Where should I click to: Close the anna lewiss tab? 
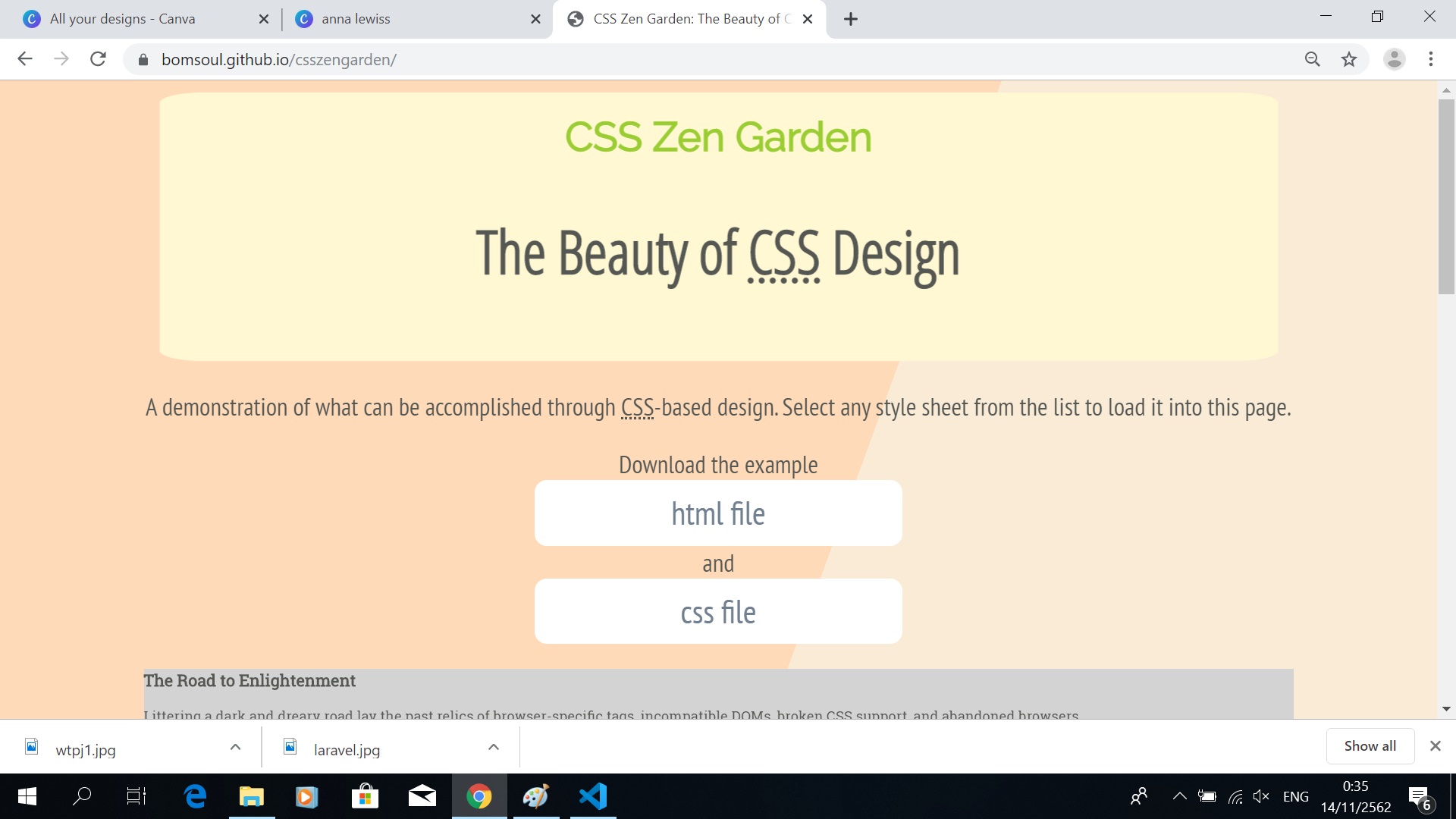click(535, 19)
